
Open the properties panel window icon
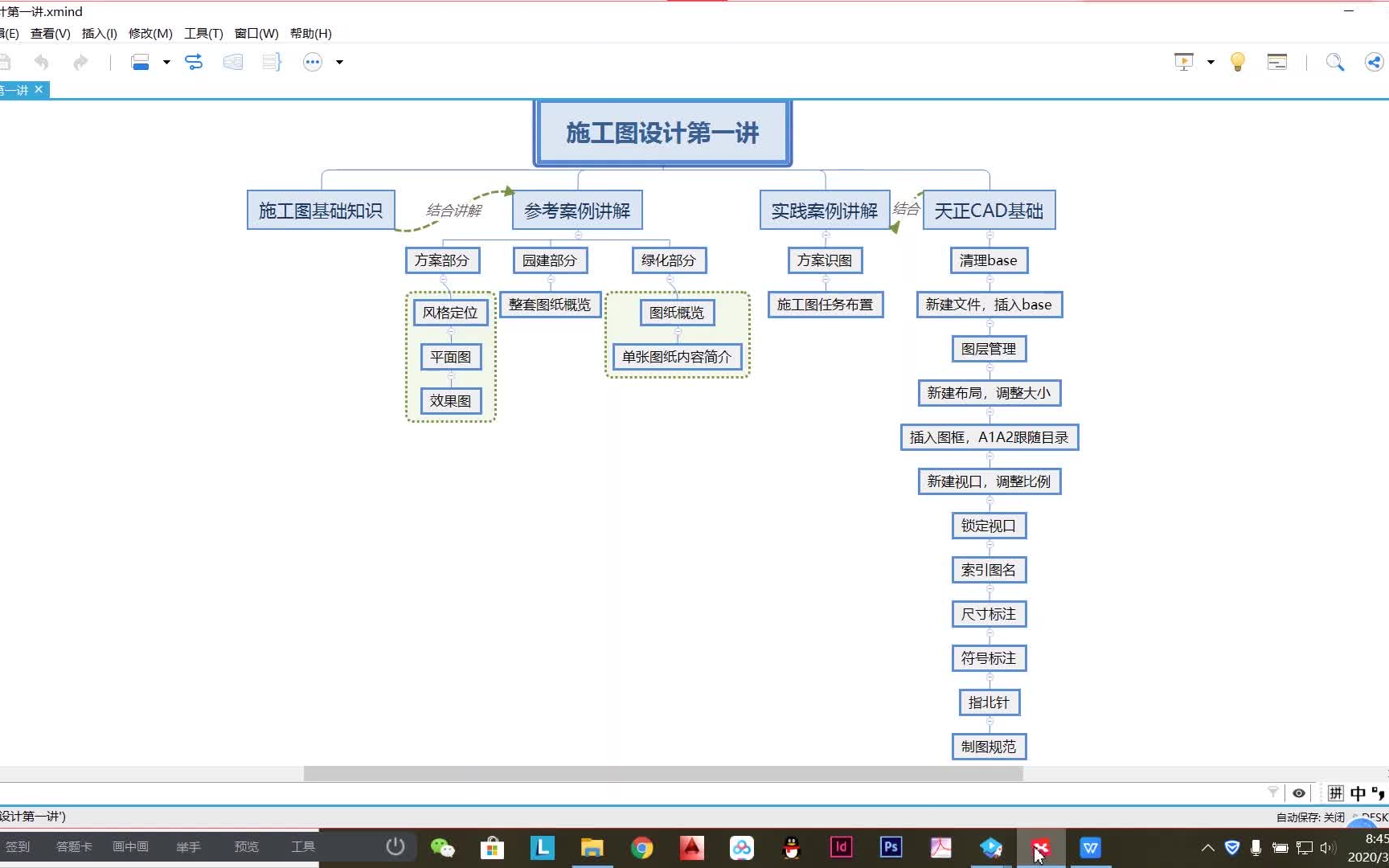click(1277, 62)
